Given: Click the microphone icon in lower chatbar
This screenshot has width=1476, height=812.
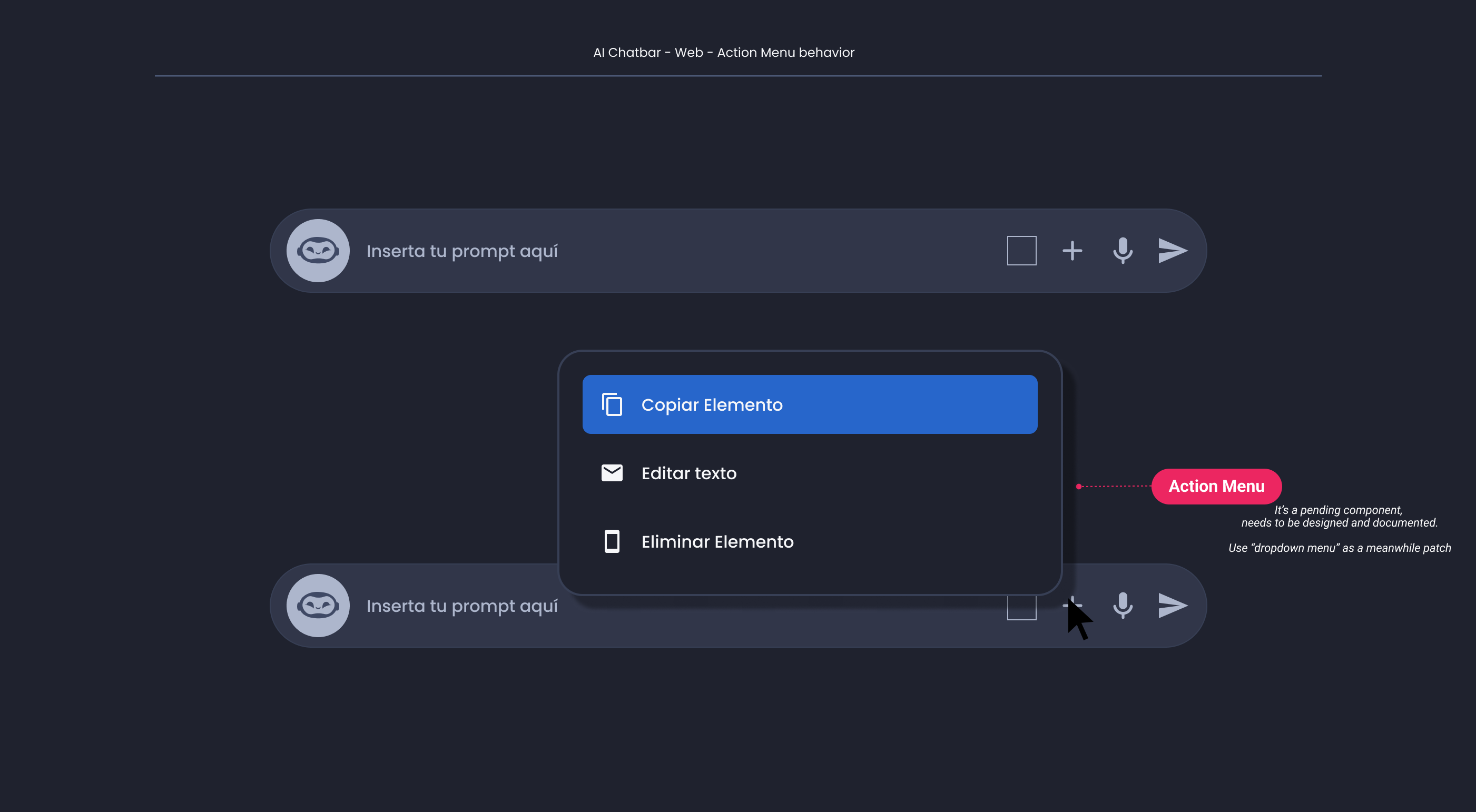Looking at the screenshot, I should [x=1123, y=605].
